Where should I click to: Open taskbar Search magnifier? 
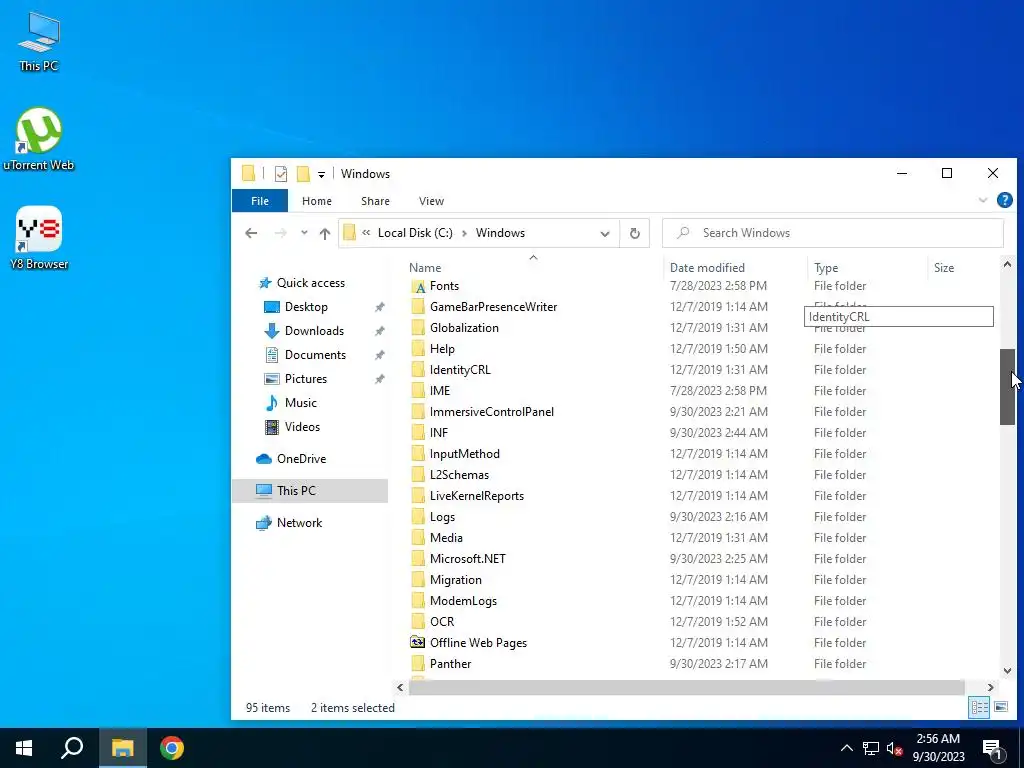(x=72, y=748)
